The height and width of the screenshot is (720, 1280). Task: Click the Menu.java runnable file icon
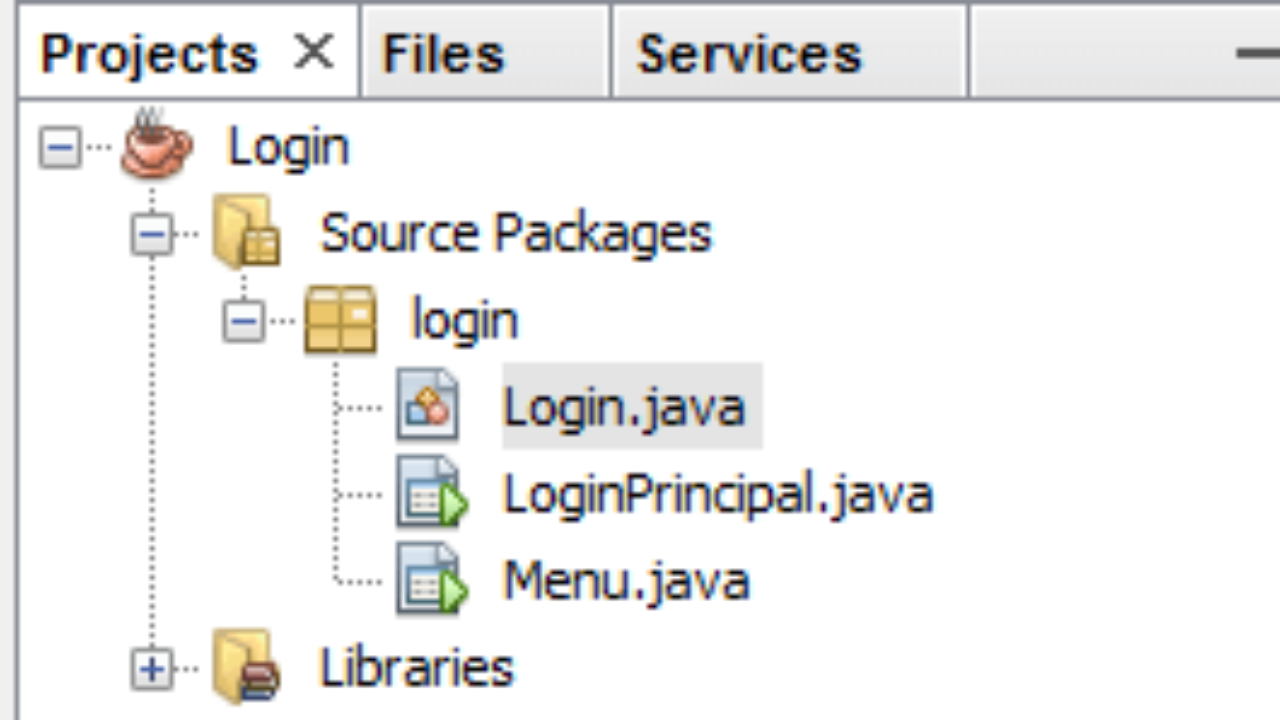pos(431,580)
